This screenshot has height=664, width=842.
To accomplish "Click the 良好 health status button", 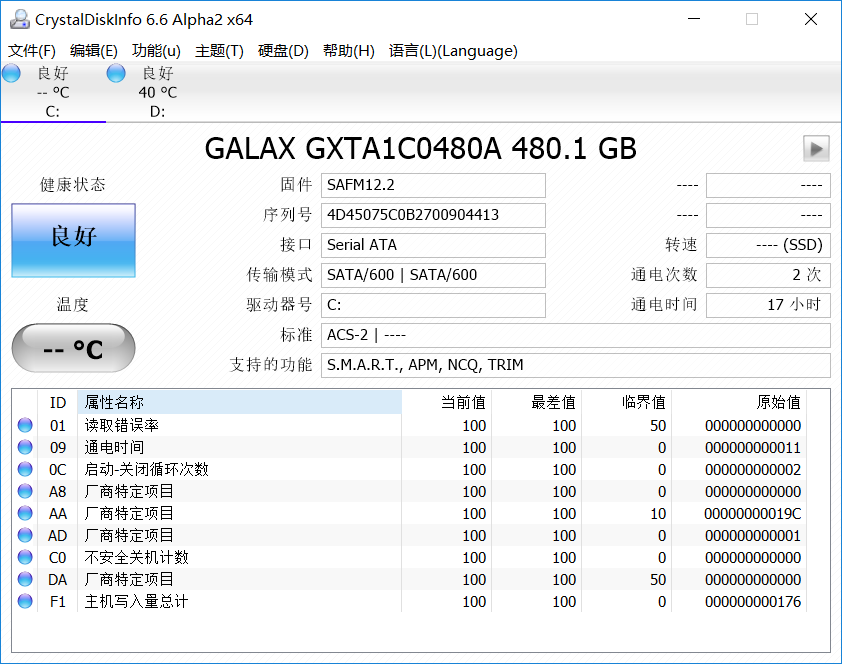I will point(73,240).
